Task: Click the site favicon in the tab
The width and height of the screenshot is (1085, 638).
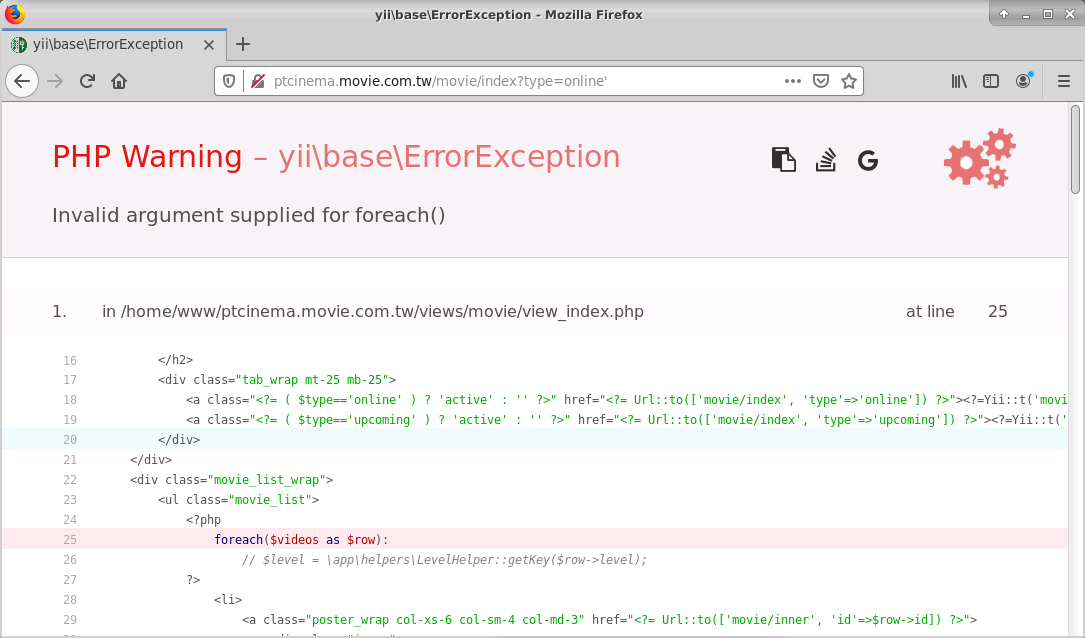Action: click(x=19, y=45)
